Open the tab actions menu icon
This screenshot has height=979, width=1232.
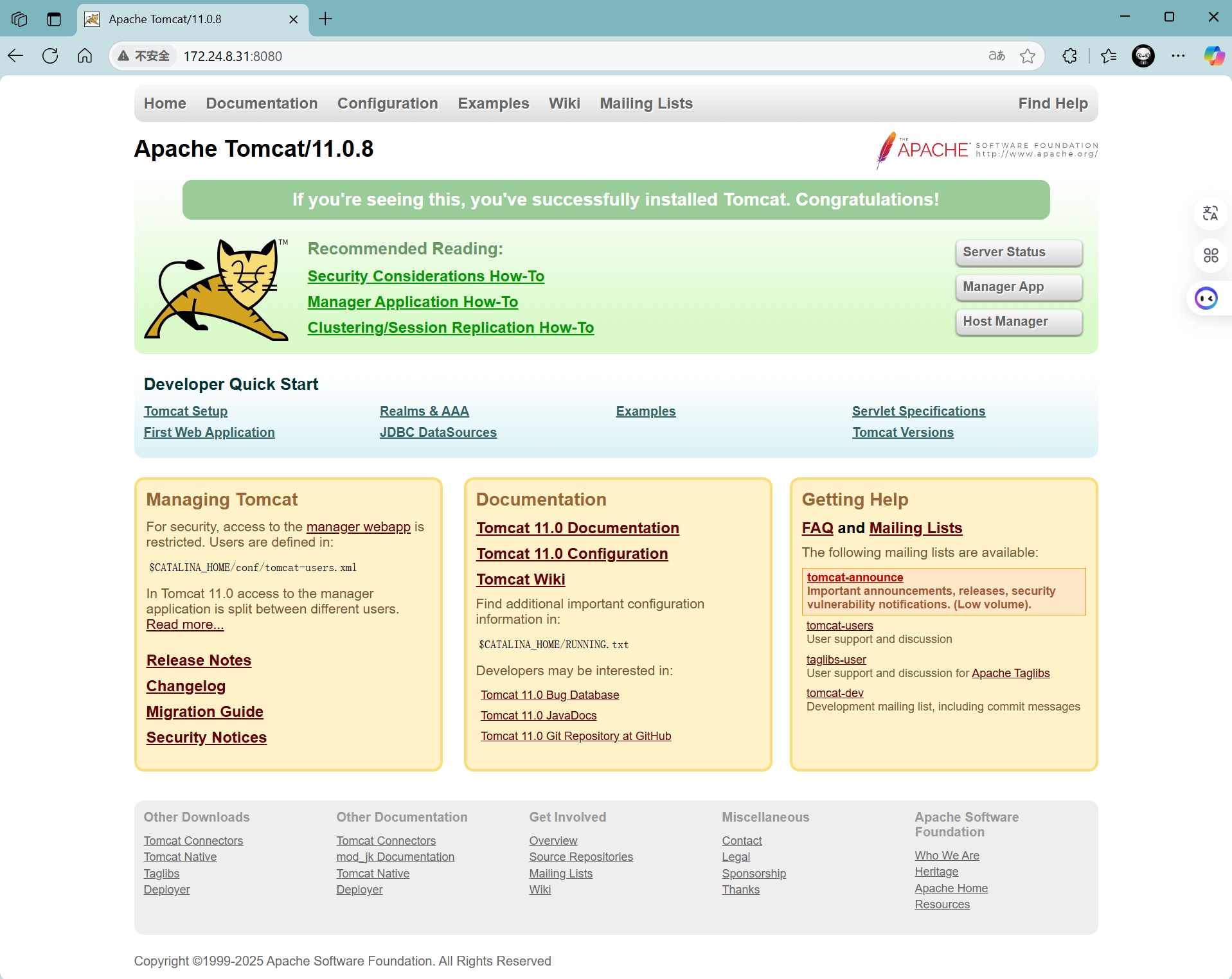[54, 19]
